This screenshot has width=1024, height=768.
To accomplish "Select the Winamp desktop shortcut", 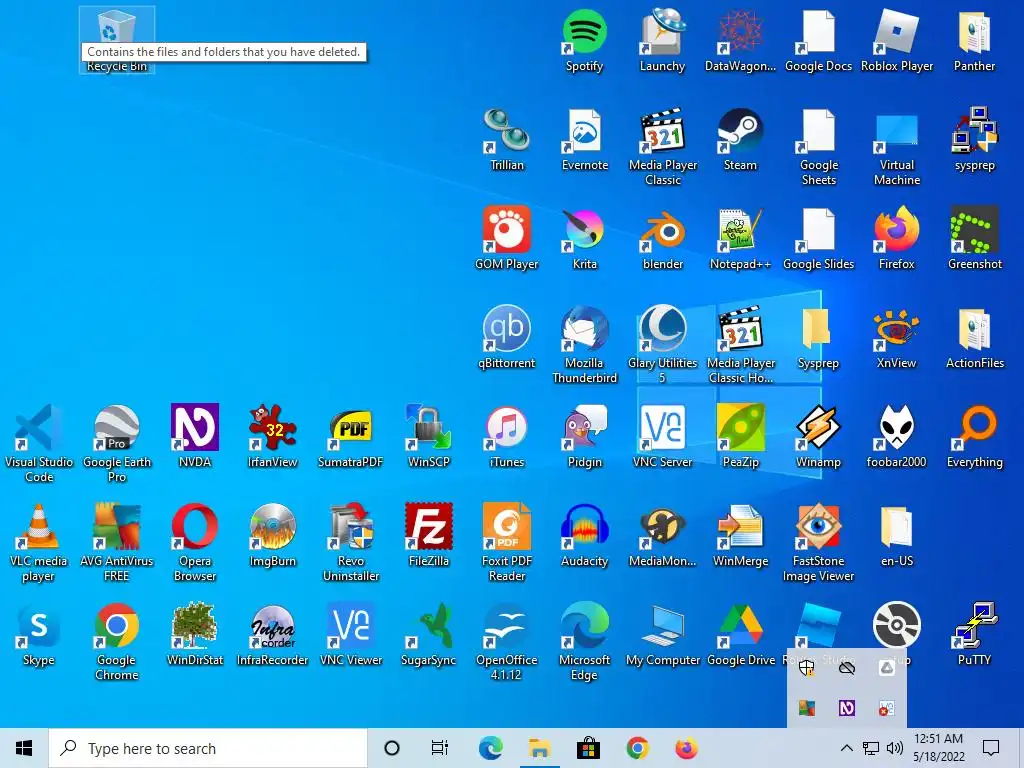I will pos(818,437).
